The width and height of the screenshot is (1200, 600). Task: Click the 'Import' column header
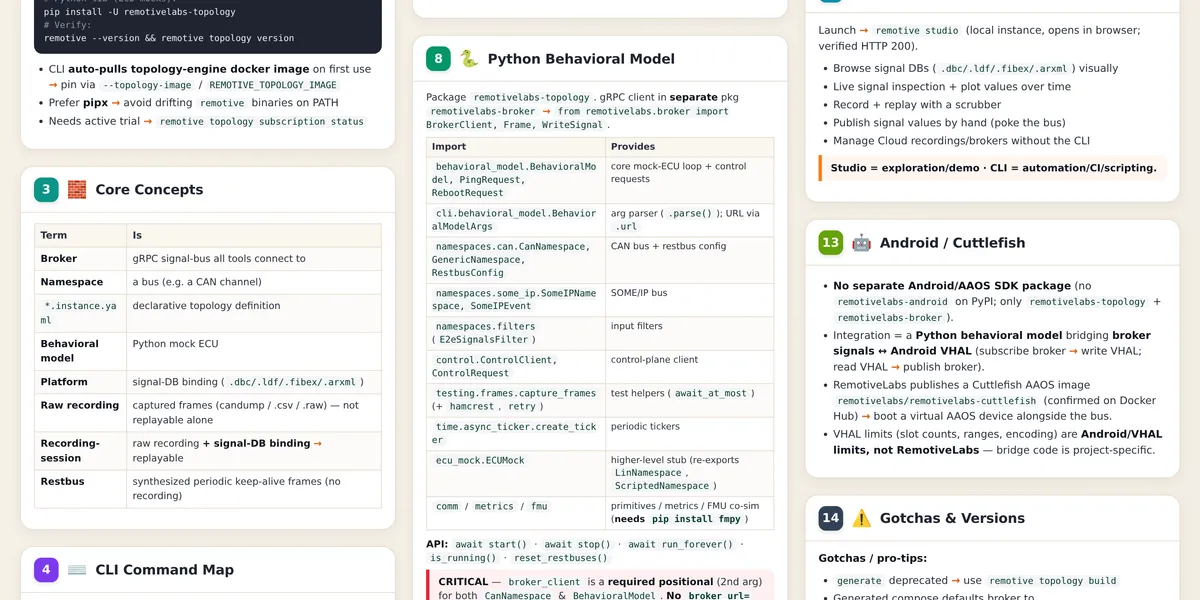[x=516, y=146]
